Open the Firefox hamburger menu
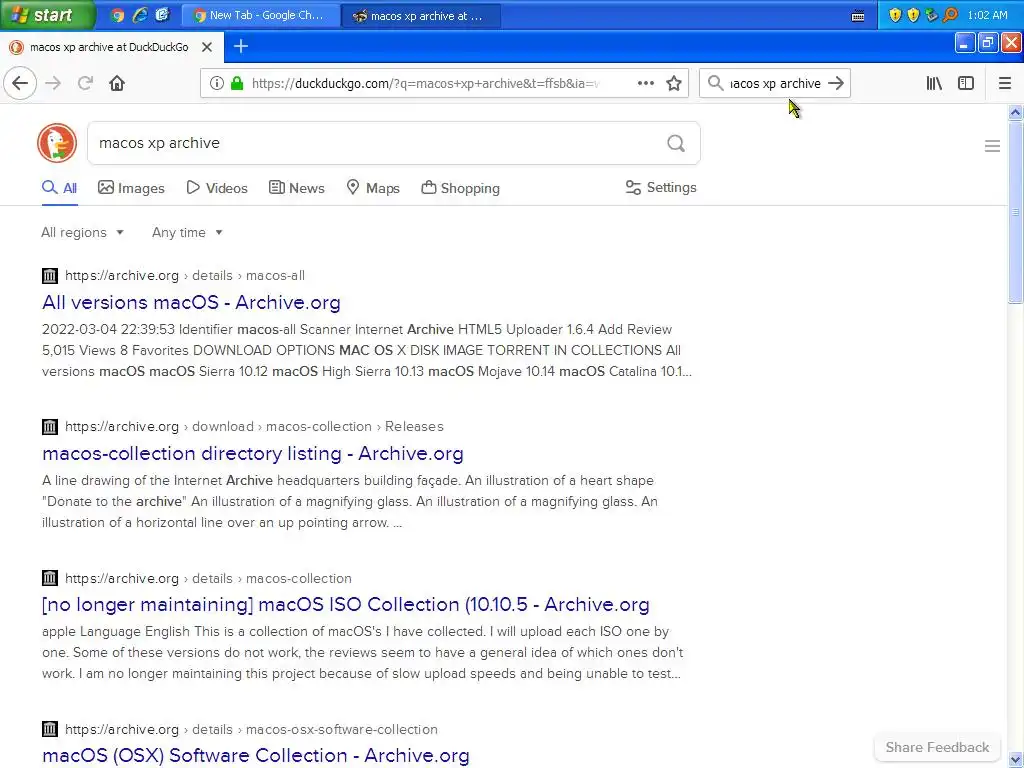This screenshot has width=1024, height=768. tap(1004, 83)
